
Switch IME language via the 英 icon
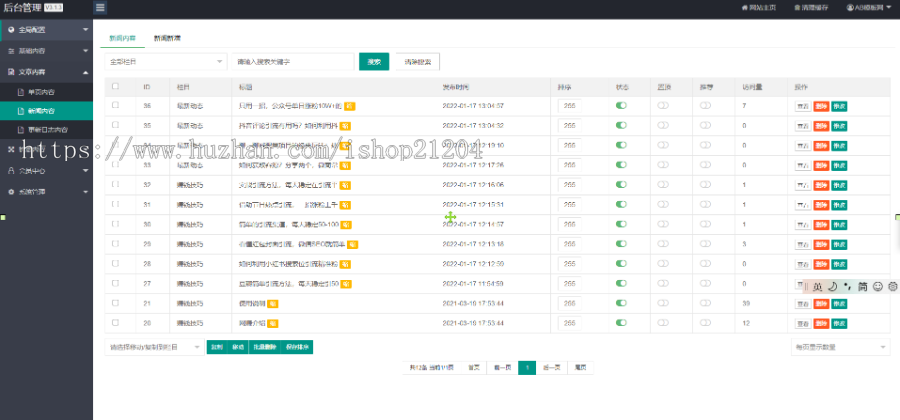tap(817, 286)
